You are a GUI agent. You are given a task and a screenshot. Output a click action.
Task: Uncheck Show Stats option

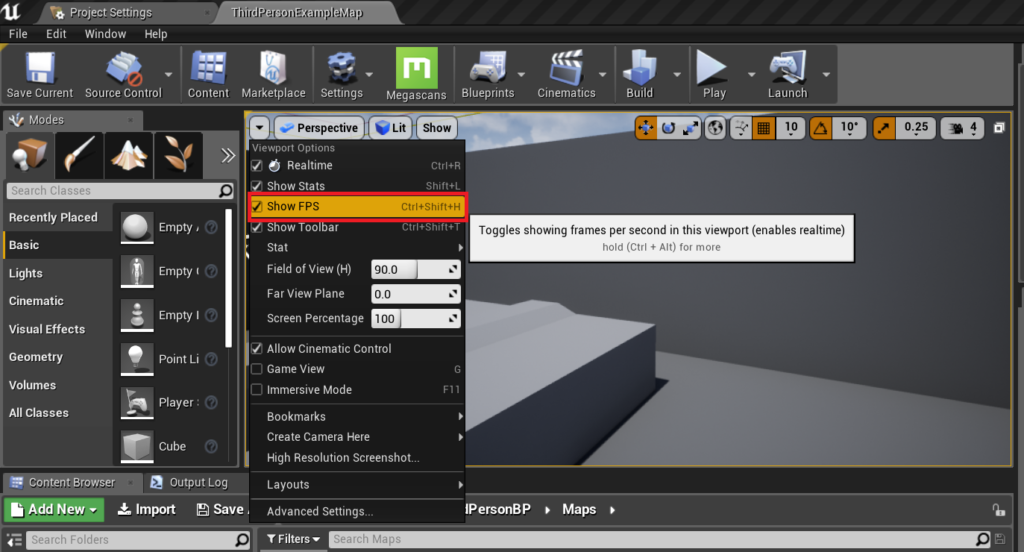(x=257, y=186)
